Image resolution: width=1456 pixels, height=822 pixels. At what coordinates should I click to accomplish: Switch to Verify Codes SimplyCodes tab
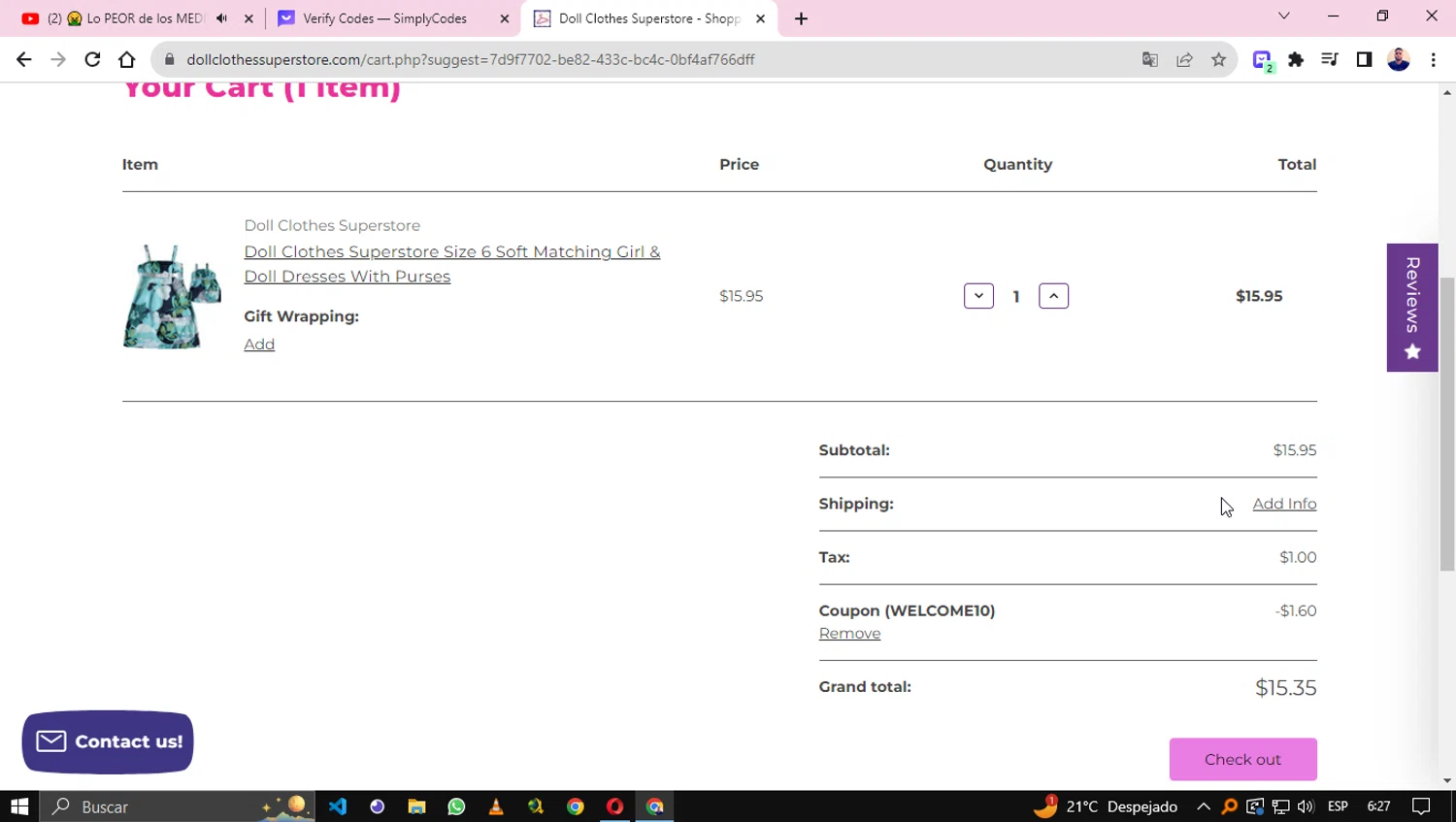384,18
